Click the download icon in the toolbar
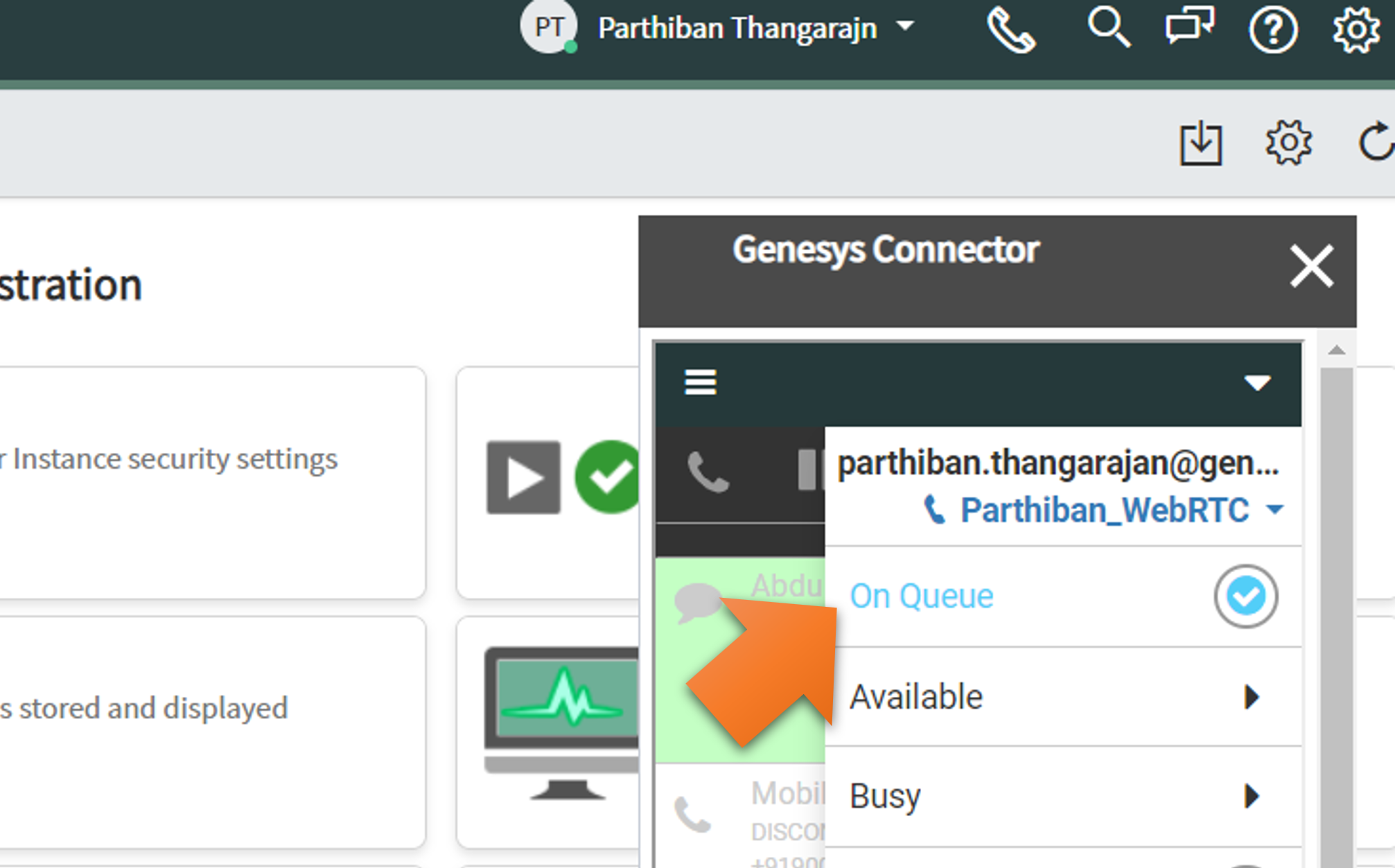Image resolution: width=1395 pixels, height=868 pixels. tap(1200, 143)
